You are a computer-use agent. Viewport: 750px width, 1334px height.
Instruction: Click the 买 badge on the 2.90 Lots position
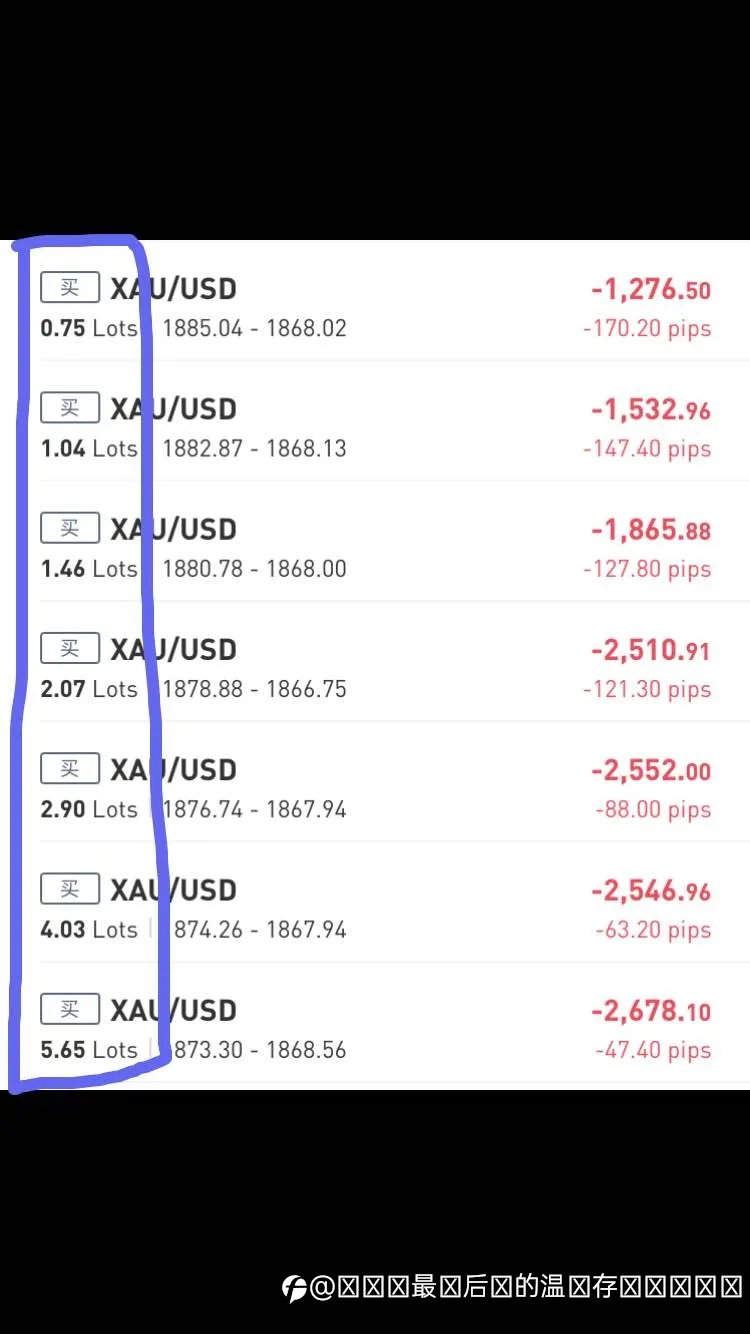click(70, 769)
